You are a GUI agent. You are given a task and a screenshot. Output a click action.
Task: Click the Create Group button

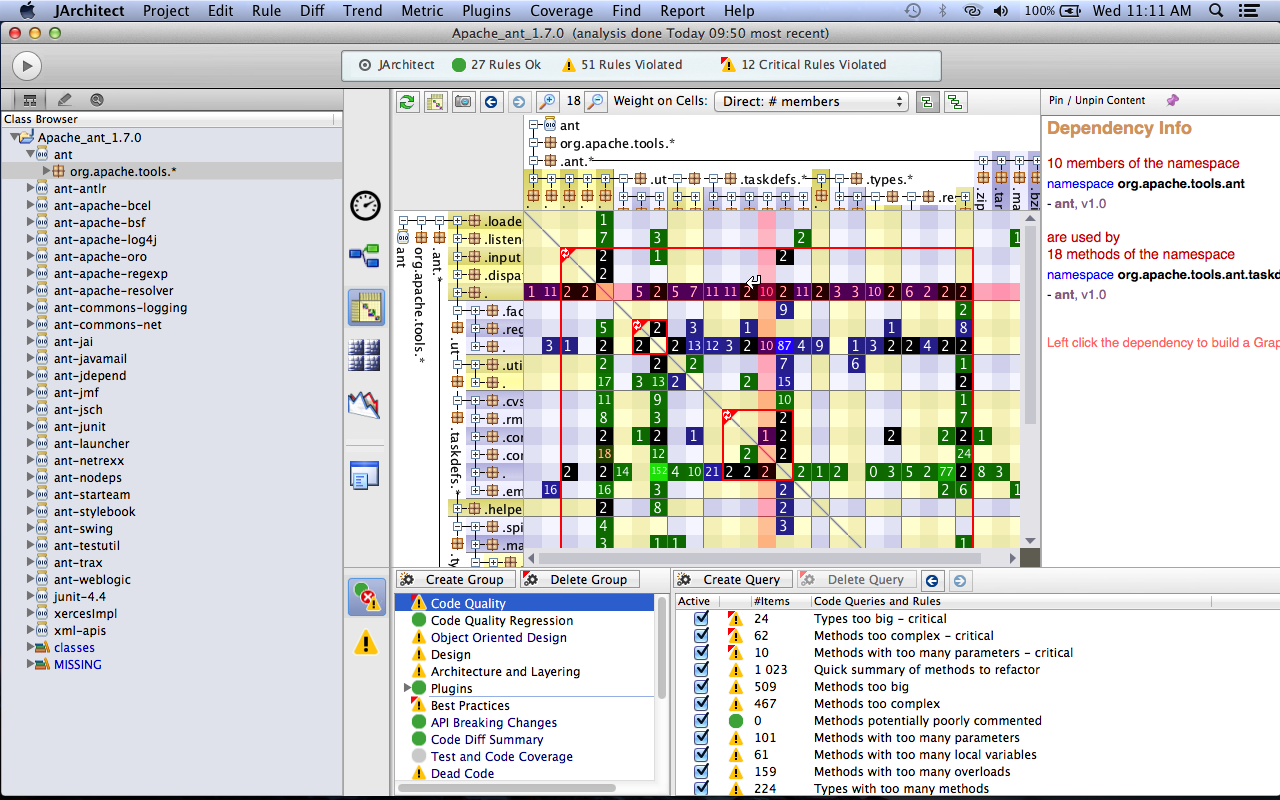(456, 579)
